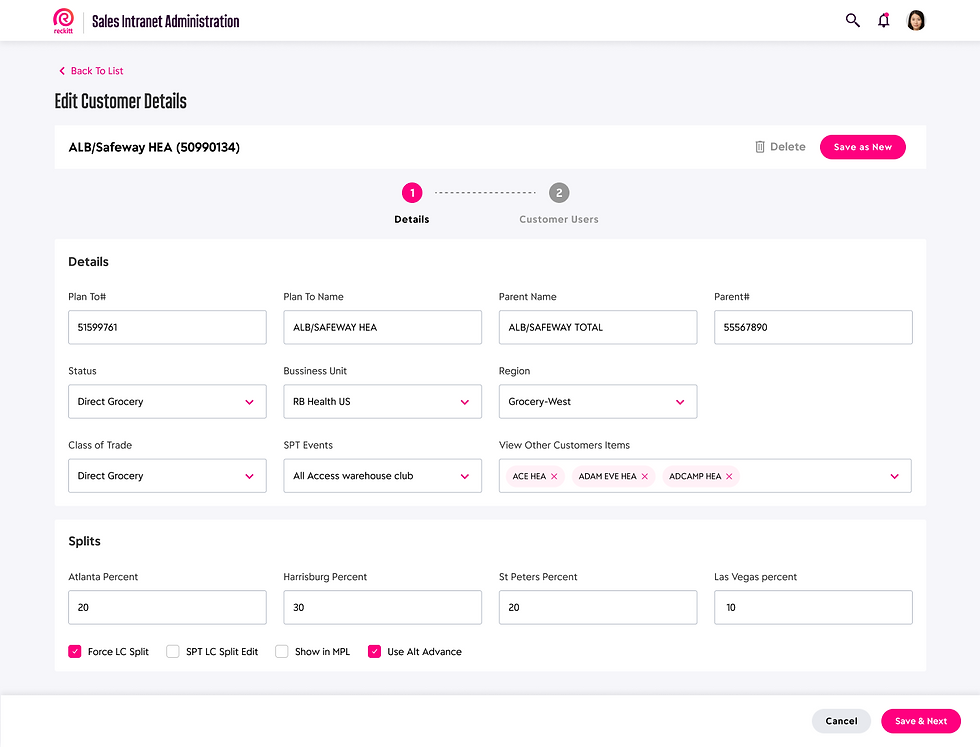Image resolution: width=980 pixels, height=747 pixels.
Task: Check the Show in MPL checkbox
Action: coord(282,652)
